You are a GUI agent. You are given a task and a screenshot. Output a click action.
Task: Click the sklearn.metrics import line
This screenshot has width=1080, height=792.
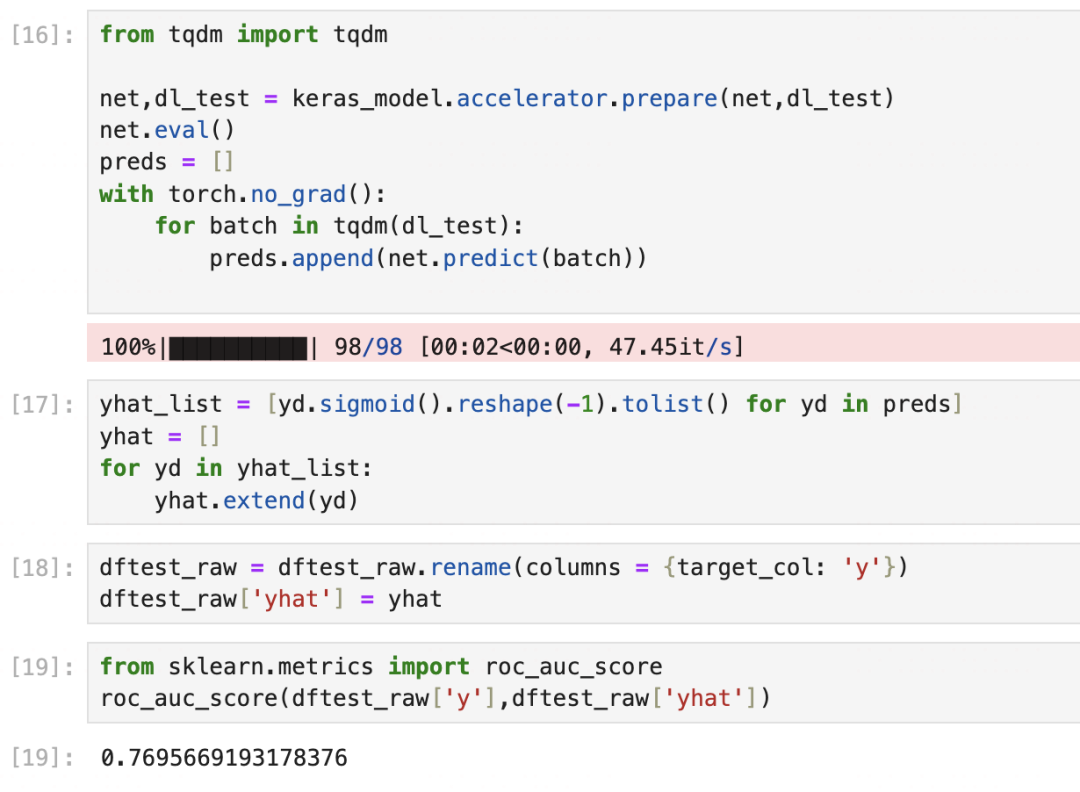(380, 667)
